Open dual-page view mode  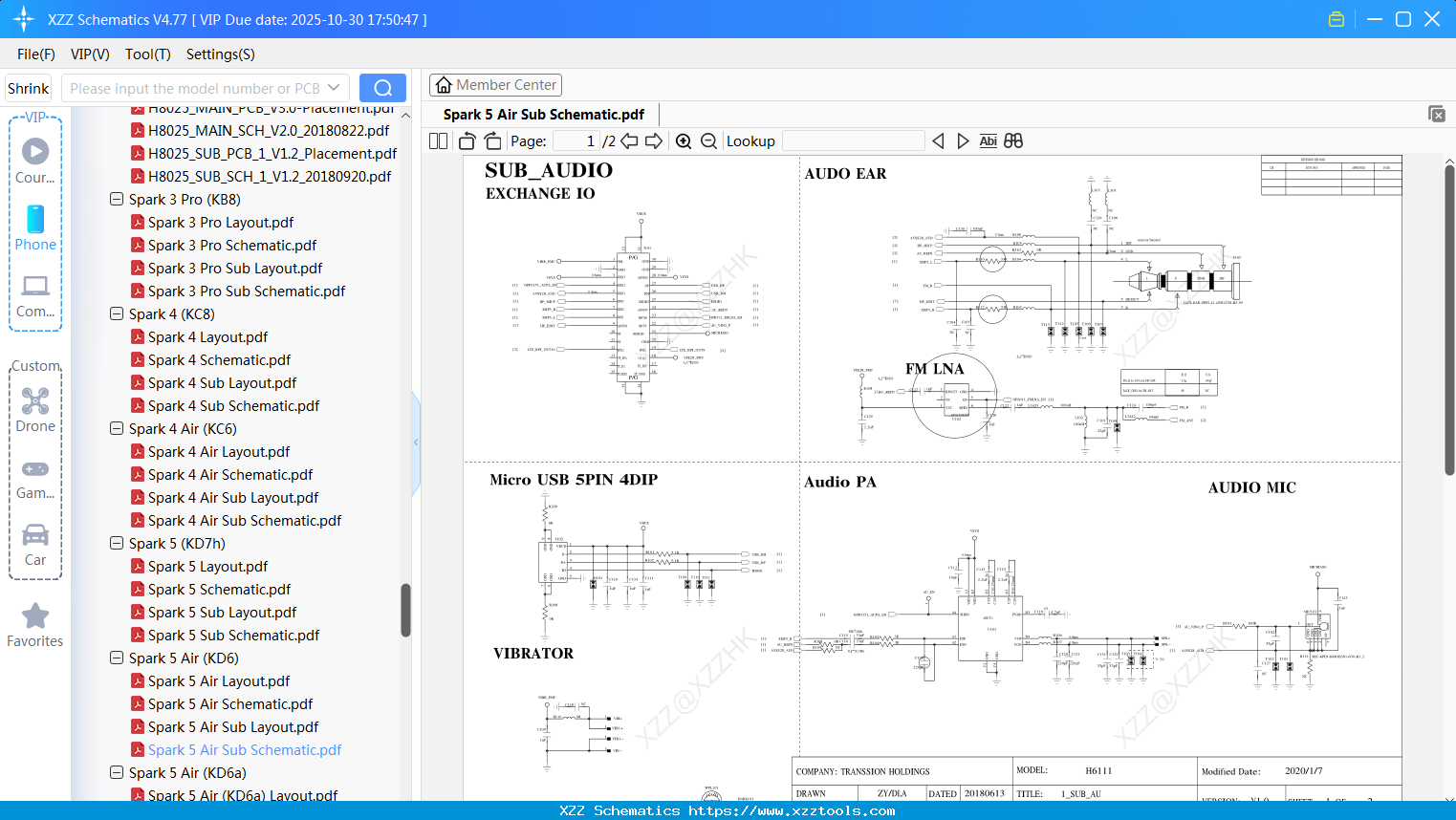(437, 140)
